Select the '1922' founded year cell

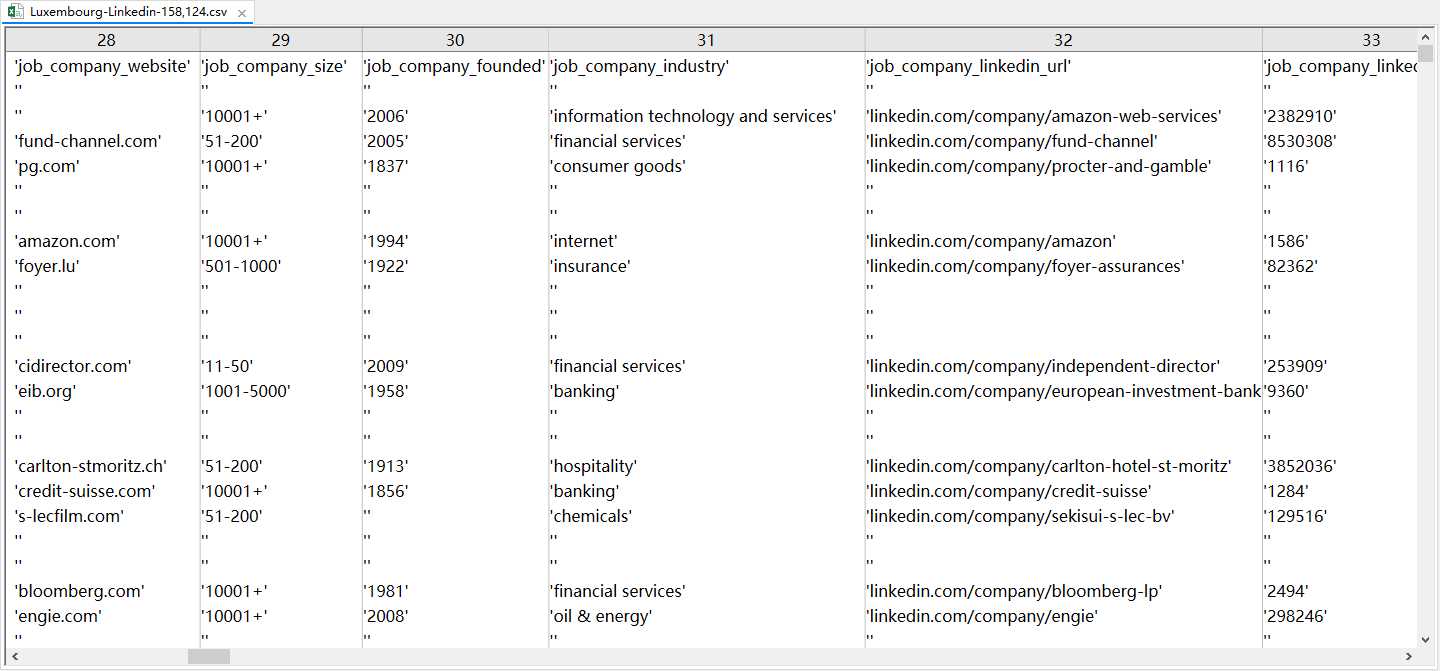[x=455, y=266]
